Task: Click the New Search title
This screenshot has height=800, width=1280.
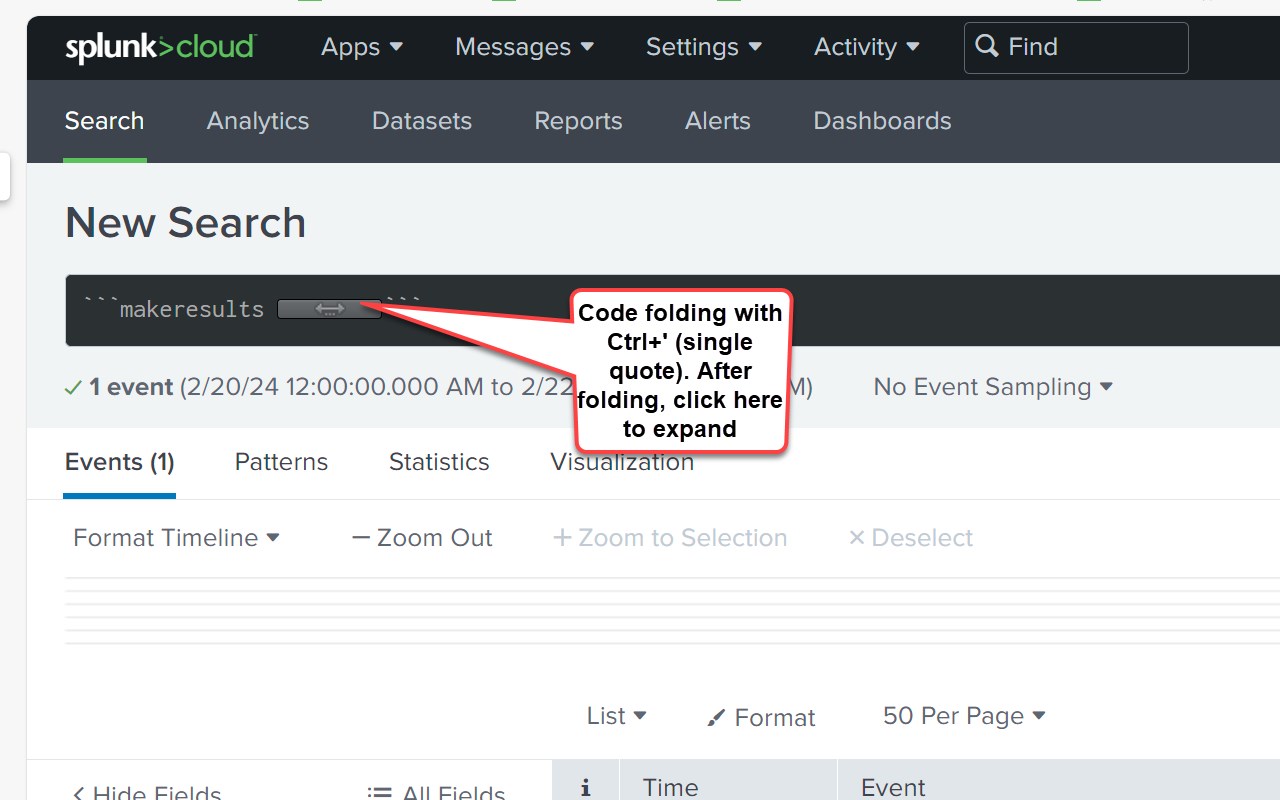Action: [x=185, y=222]
